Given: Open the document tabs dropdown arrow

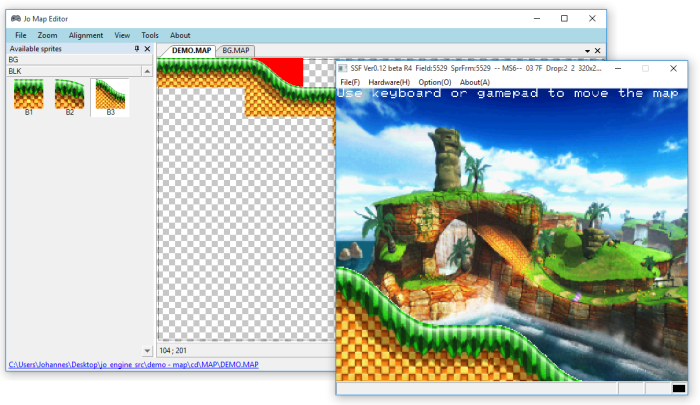Looking at the screenshot, I should click(588, 51).
